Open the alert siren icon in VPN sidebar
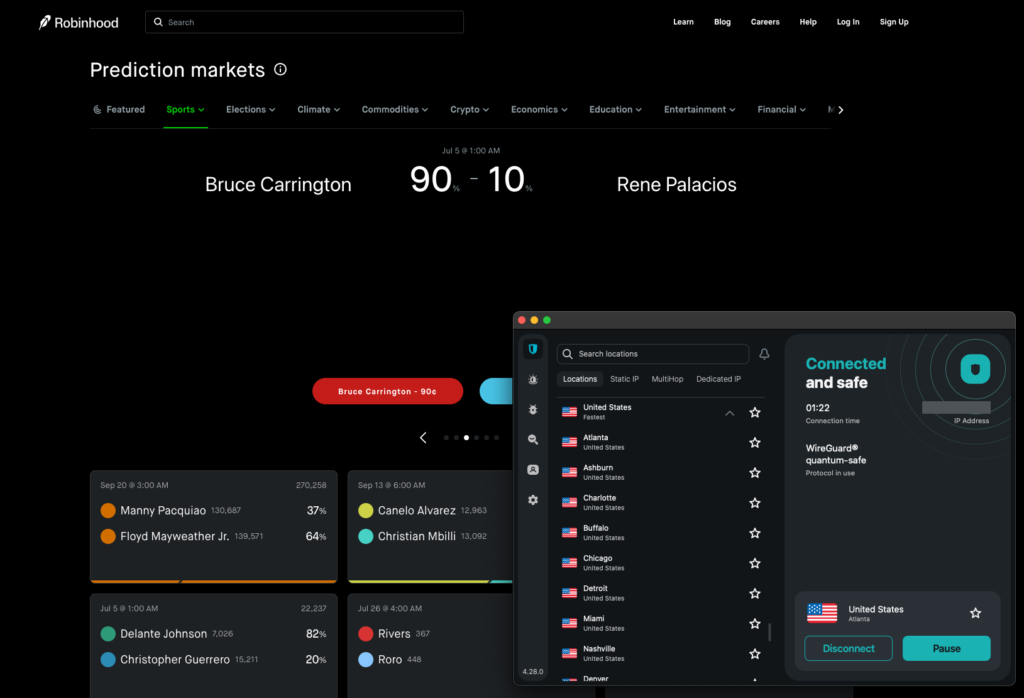 point(533,379)
